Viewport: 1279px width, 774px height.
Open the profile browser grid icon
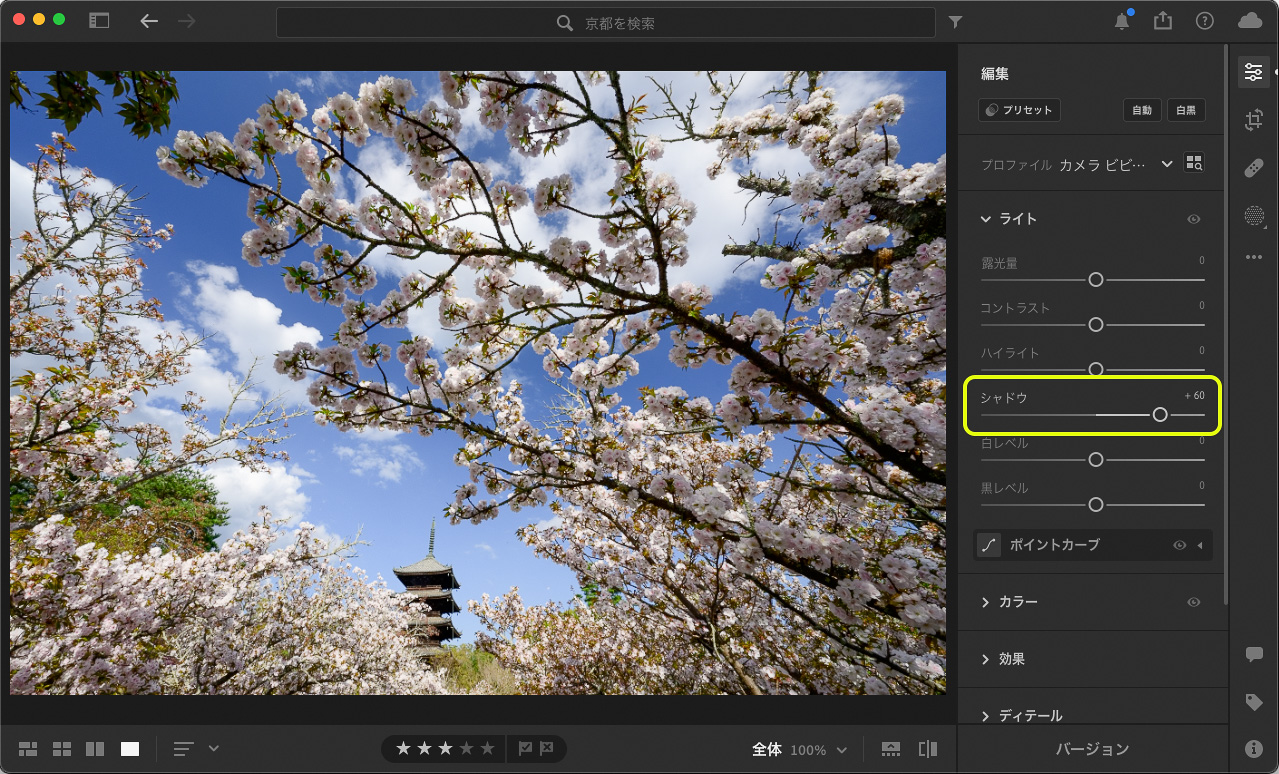pyautogui.click(x=1194, y=163)
